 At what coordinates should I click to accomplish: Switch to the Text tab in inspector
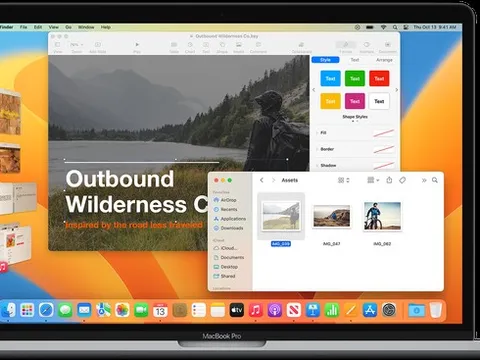(x=355, y=60)
